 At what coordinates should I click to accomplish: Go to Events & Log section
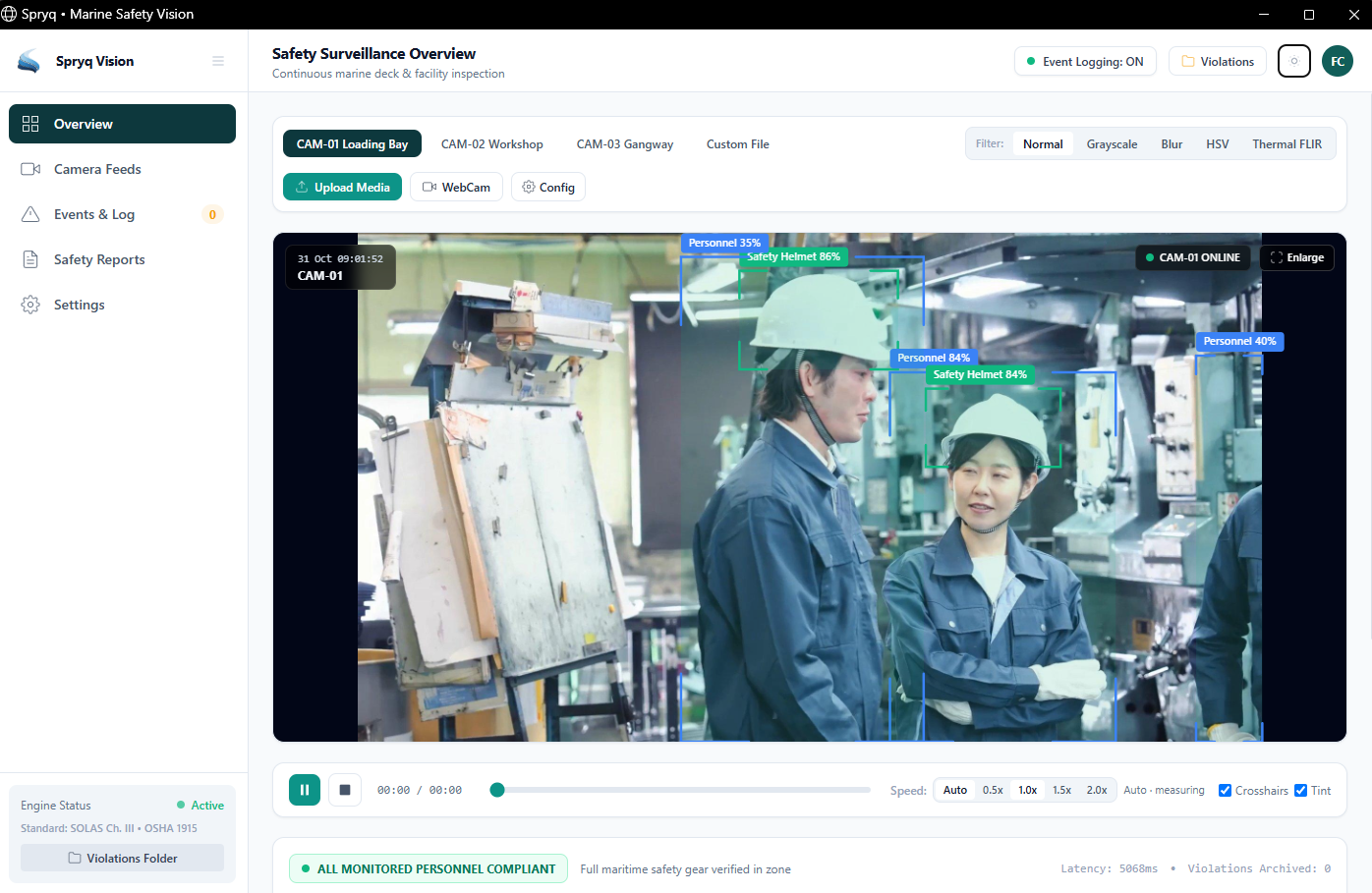[122, 214]
